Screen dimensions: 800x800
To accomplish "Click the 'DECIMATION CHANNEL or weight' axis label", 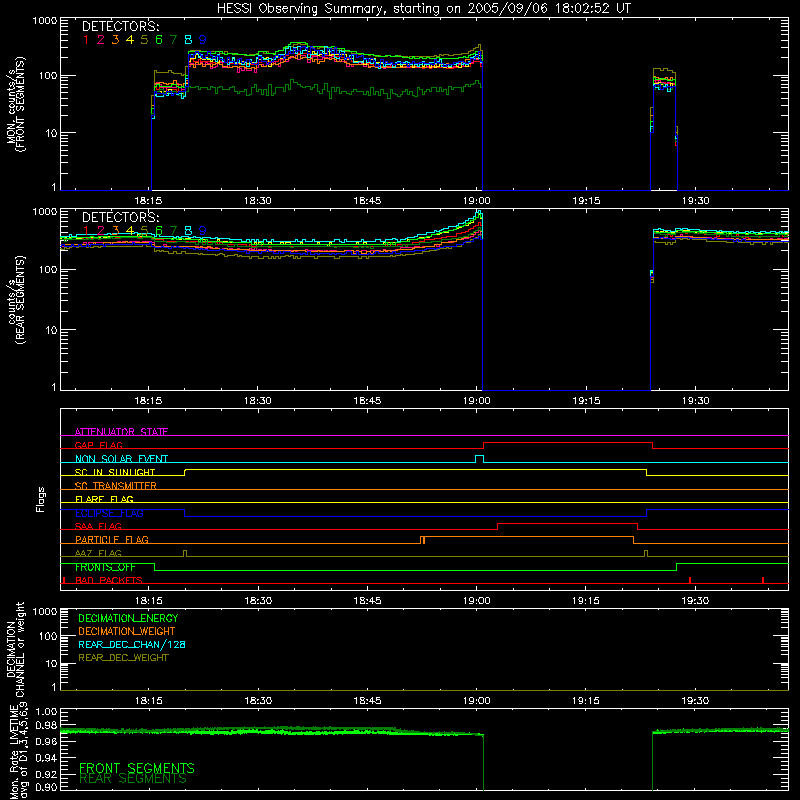I will [15, 649].
